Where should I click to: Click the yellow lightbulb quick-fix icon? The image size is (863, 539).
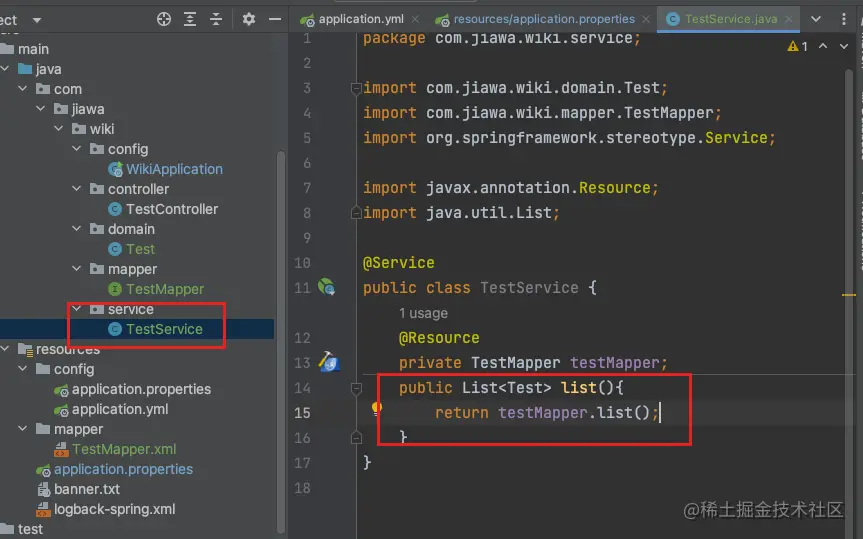coord(376,409)
